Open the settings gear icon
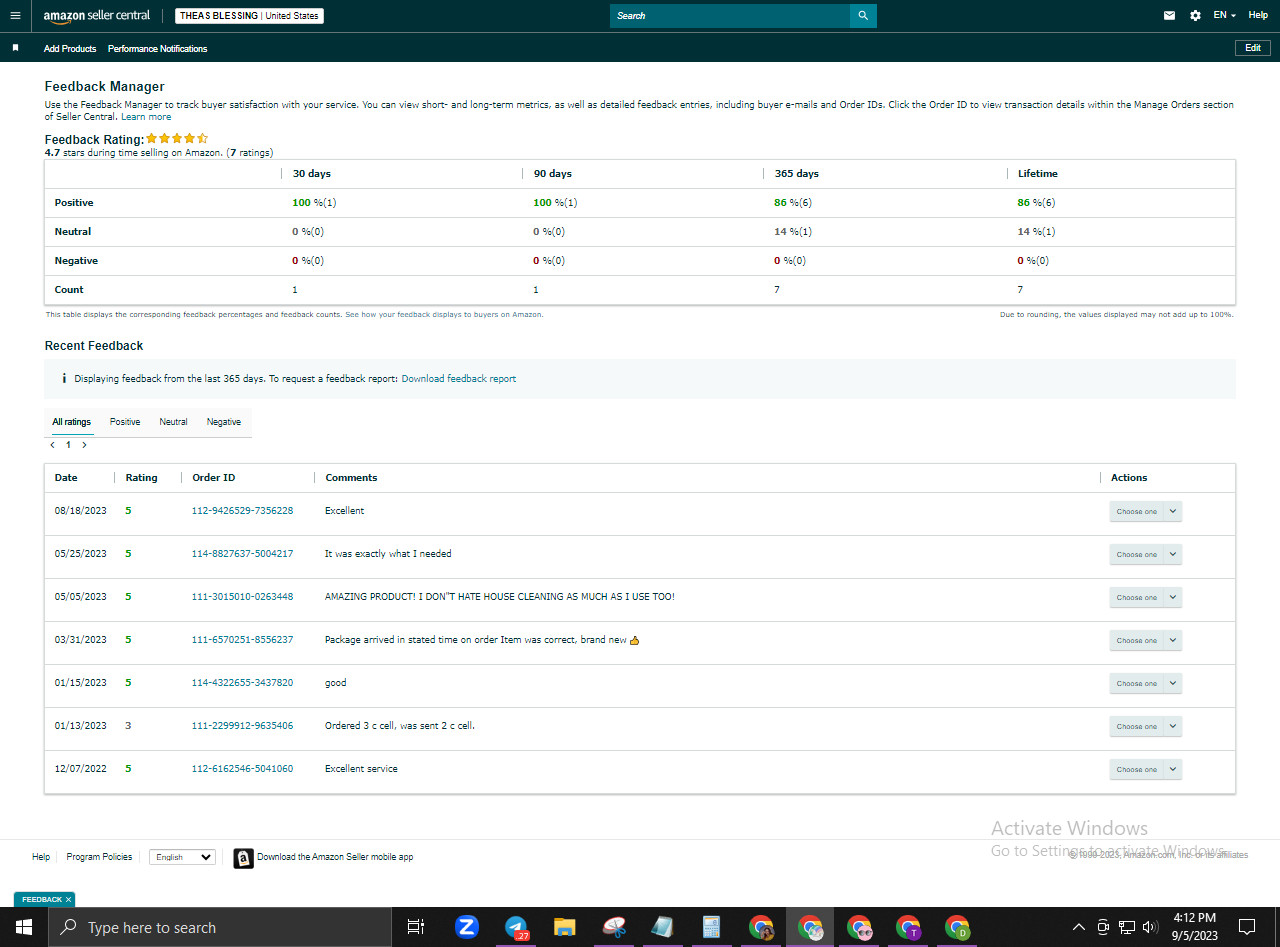 1195,16
